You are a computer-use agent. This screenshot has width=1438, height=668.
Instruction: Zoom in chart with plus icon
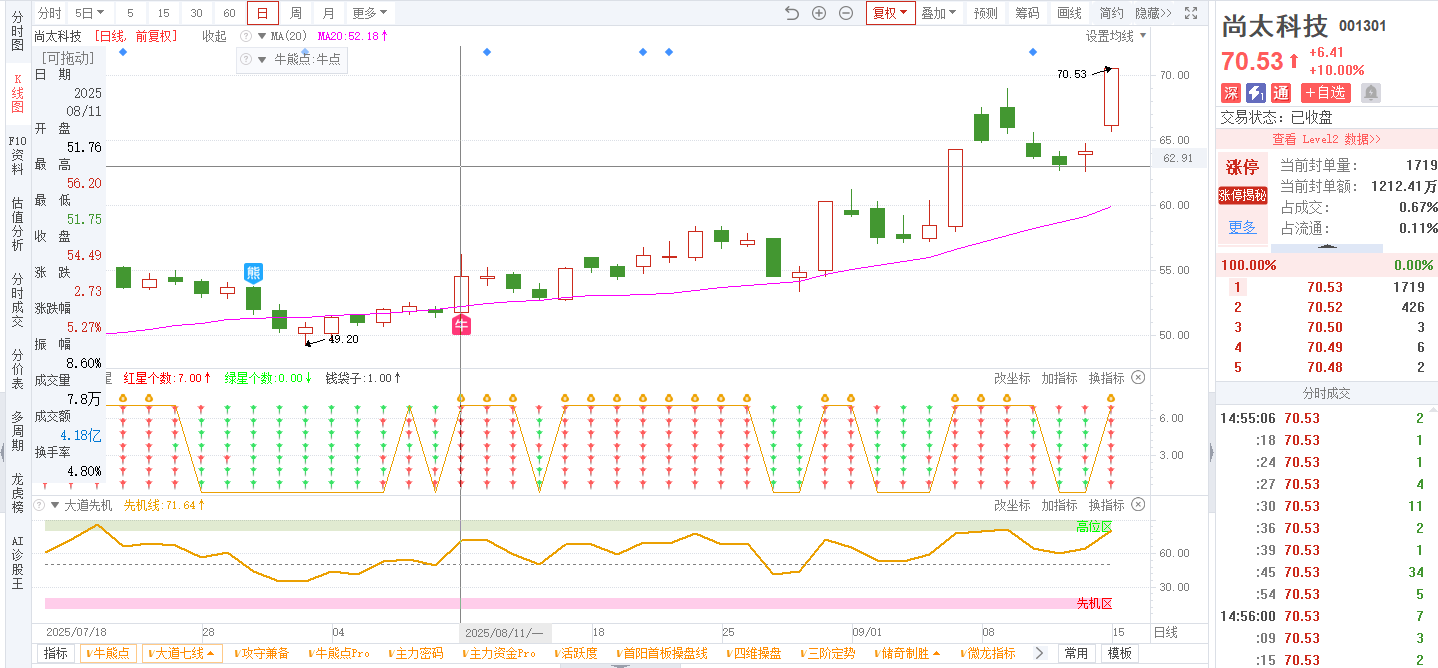(819, 13)
